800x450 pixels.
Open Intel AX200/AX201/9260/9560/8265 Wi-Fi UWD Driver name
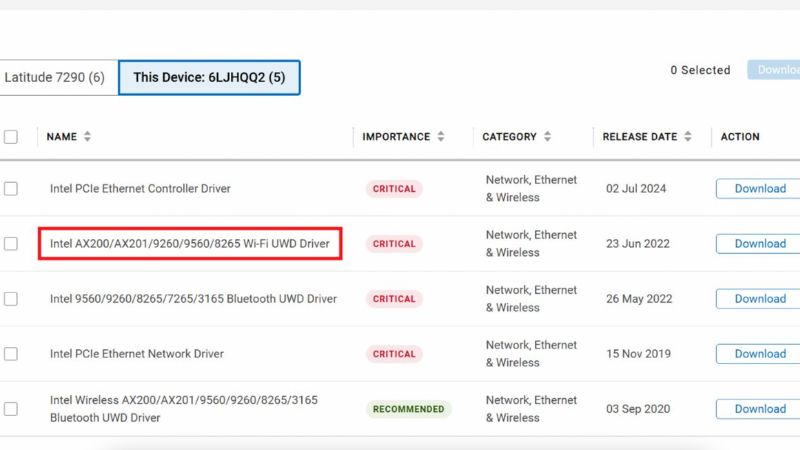[x=190, y=244]
